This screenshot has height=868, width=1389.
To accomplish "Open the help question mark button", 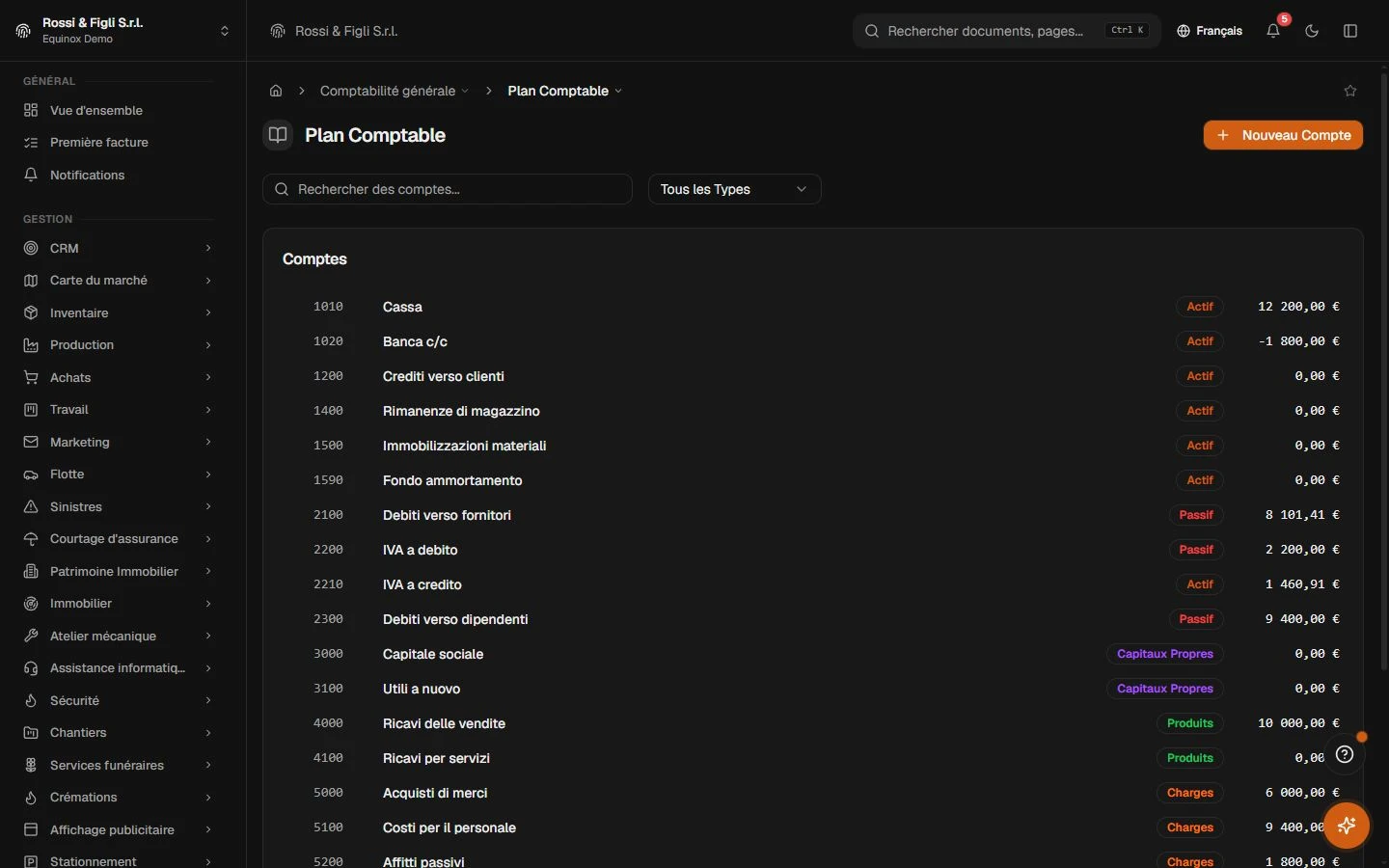I will (x=1345, y=754).
